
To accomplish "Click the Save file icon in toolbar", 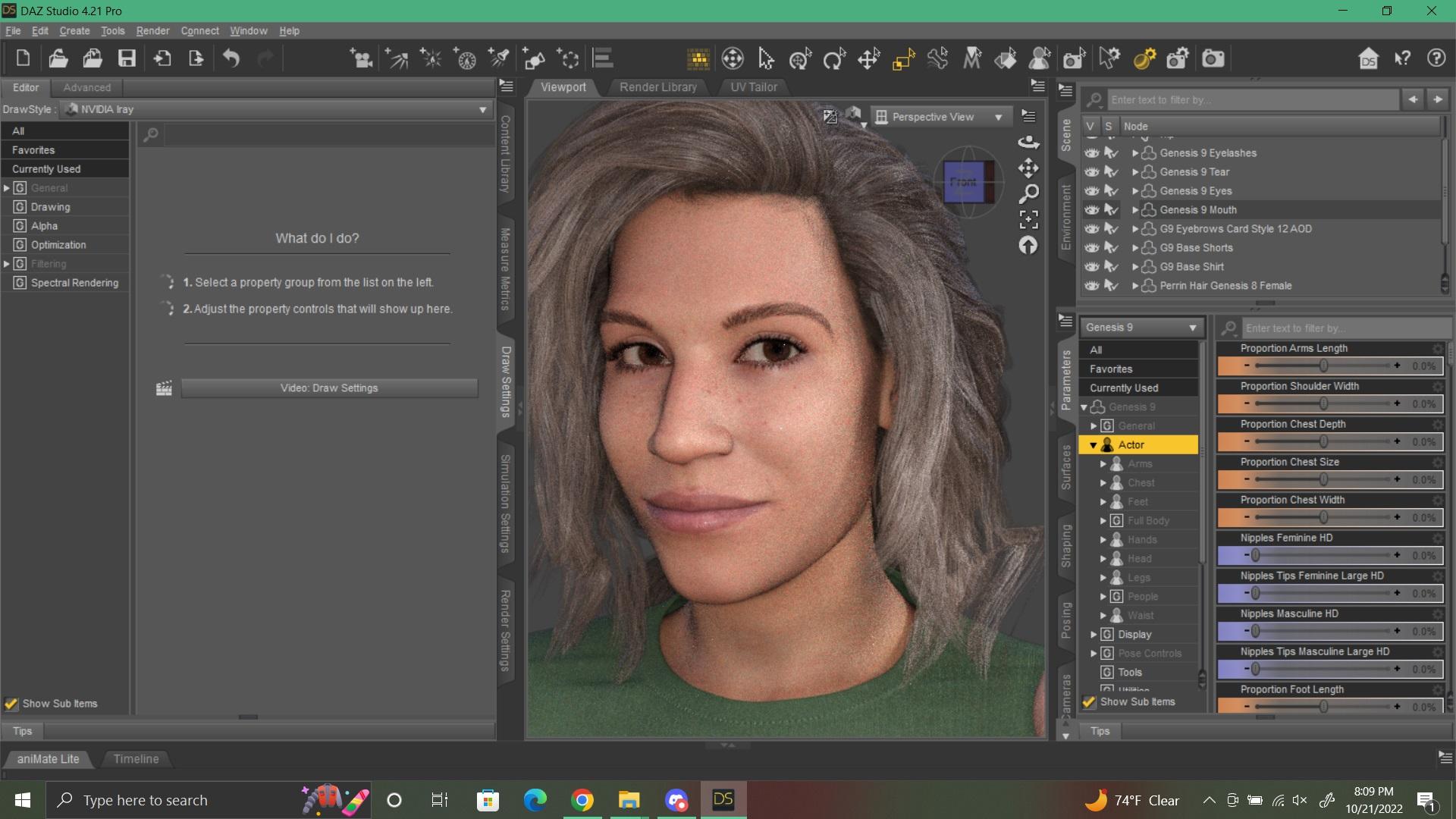I will click(127, 58).
